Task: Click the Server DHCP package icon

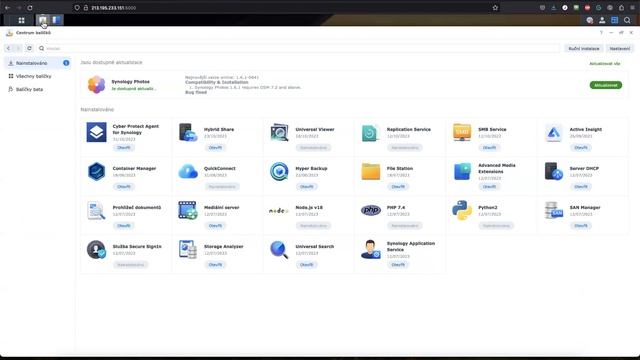Action: (x=553, y=171)
